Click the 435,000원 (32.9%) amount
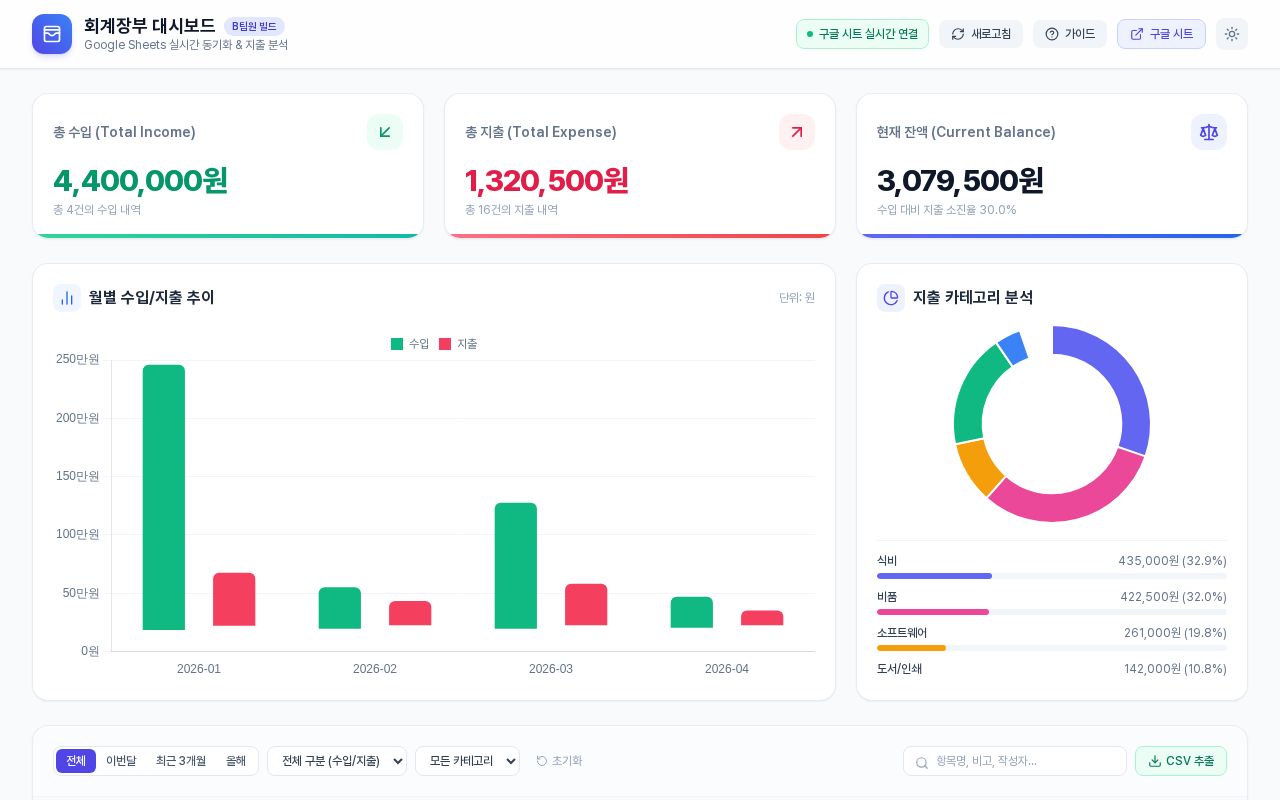 coord(1172,561)
